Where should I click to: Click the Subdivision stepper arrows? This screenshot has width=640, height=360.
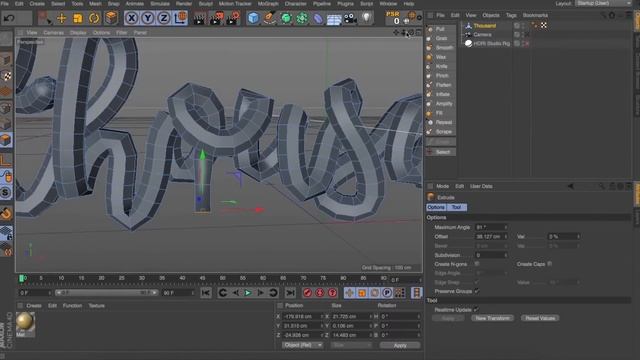(506, 255)
